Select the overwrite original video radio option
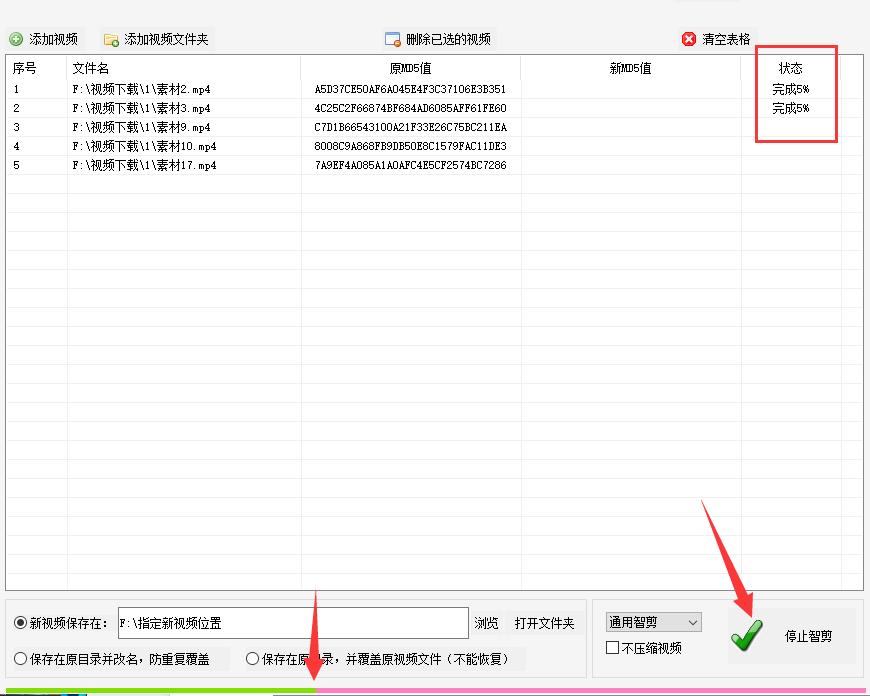 click(x=253, y=659)
